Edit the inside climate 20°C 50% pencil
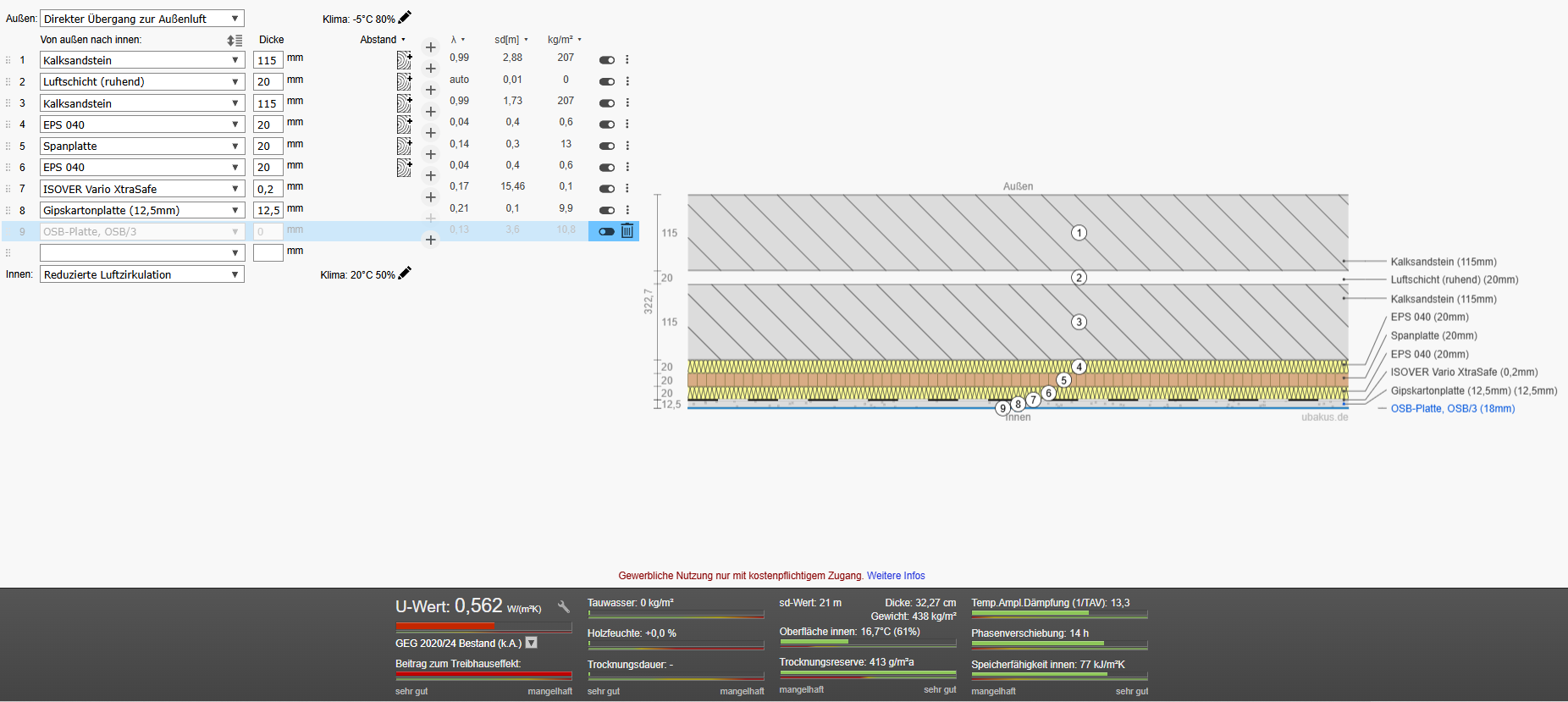1568x702 pixels. point(405,273)
